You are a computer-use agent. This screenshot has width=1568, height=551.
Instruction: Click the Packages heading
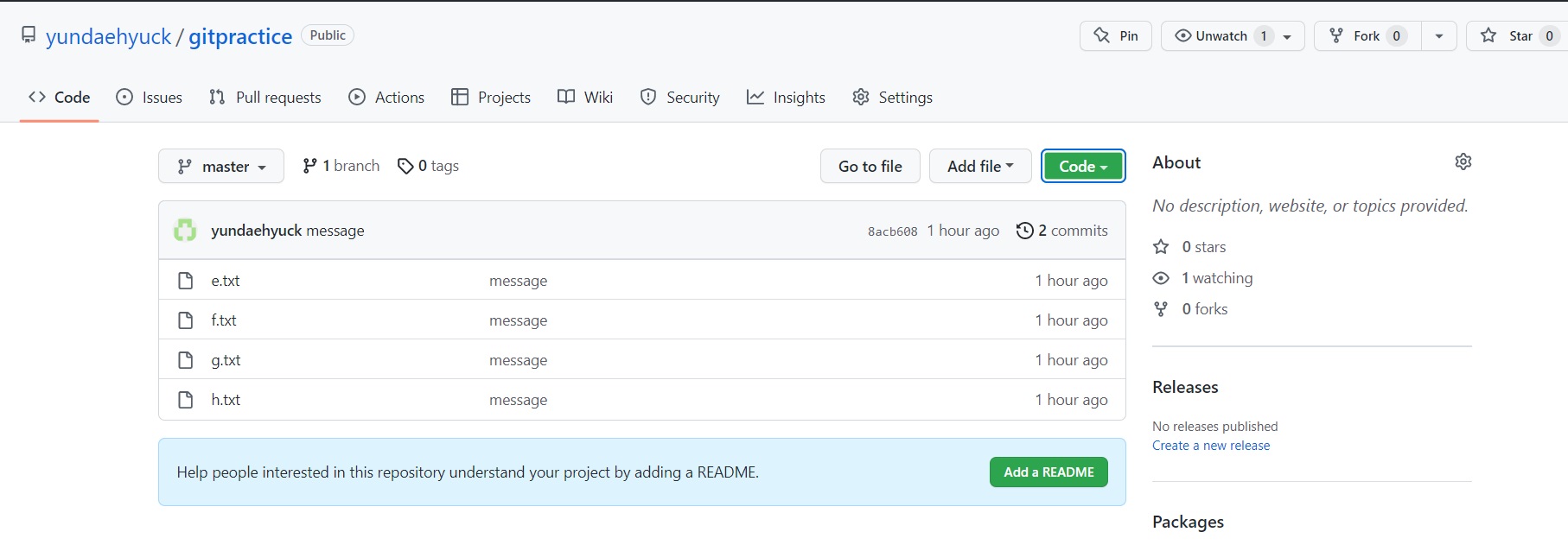click(1188, 522)
